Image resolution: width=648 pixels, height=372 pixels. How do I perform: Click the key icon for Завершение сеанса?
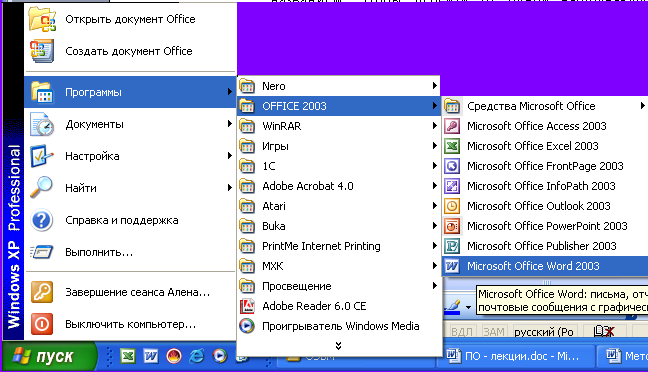(x=42, y=292)
